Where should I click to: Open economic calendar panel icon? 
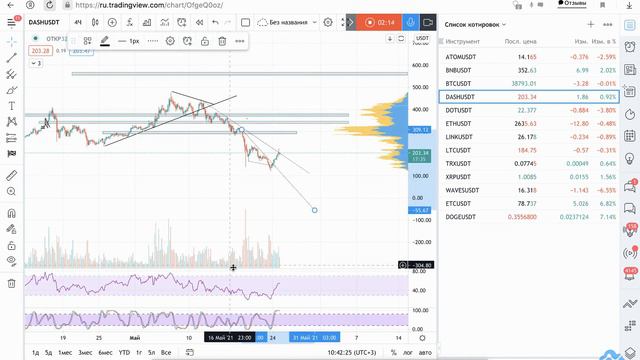point(630,136)
